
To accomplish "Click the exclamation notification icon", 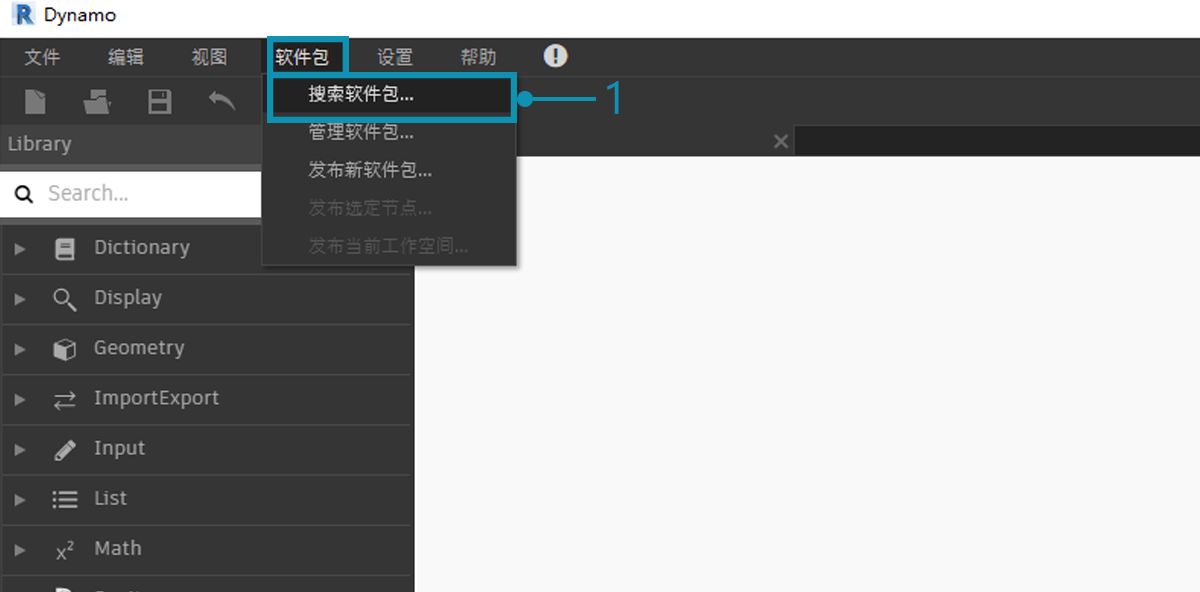I will click(556, 56).
